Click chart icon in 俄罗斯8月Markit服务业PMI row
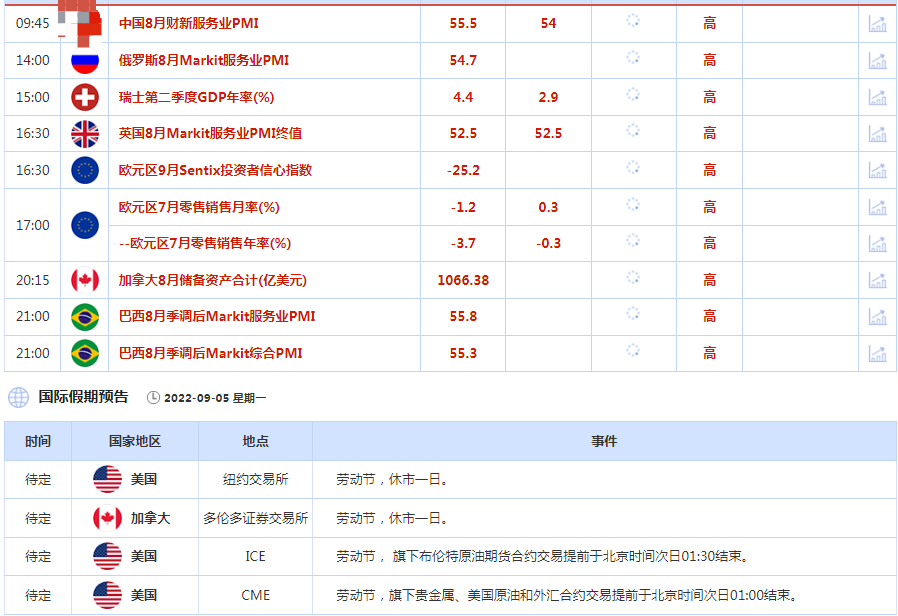The width and height of the screenshot is (898, 616). pyautogui.click(x=877, y=60)
